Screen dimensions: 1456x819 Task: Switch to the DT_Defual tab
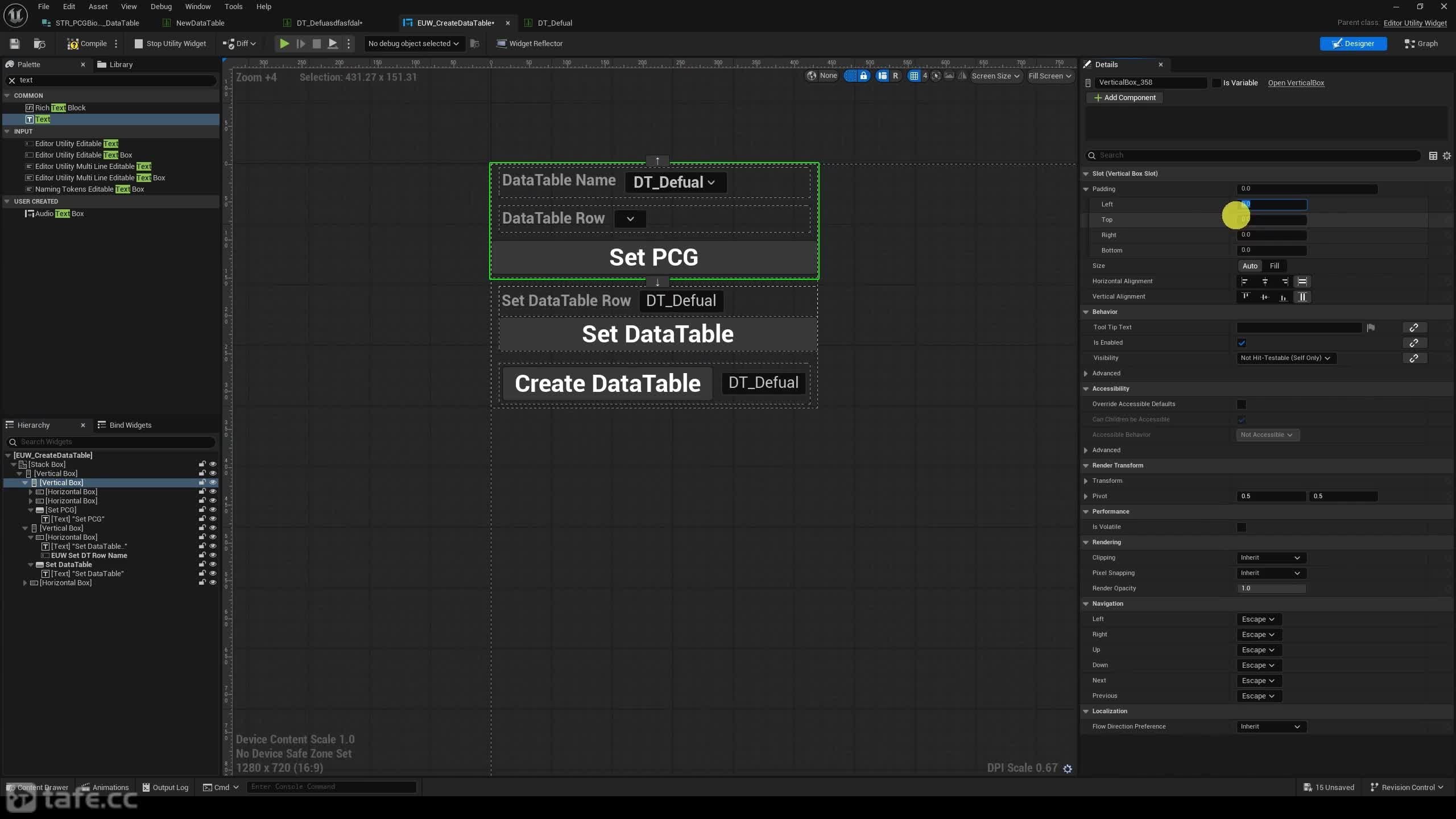pyautogui.click(x=554, y=23)
